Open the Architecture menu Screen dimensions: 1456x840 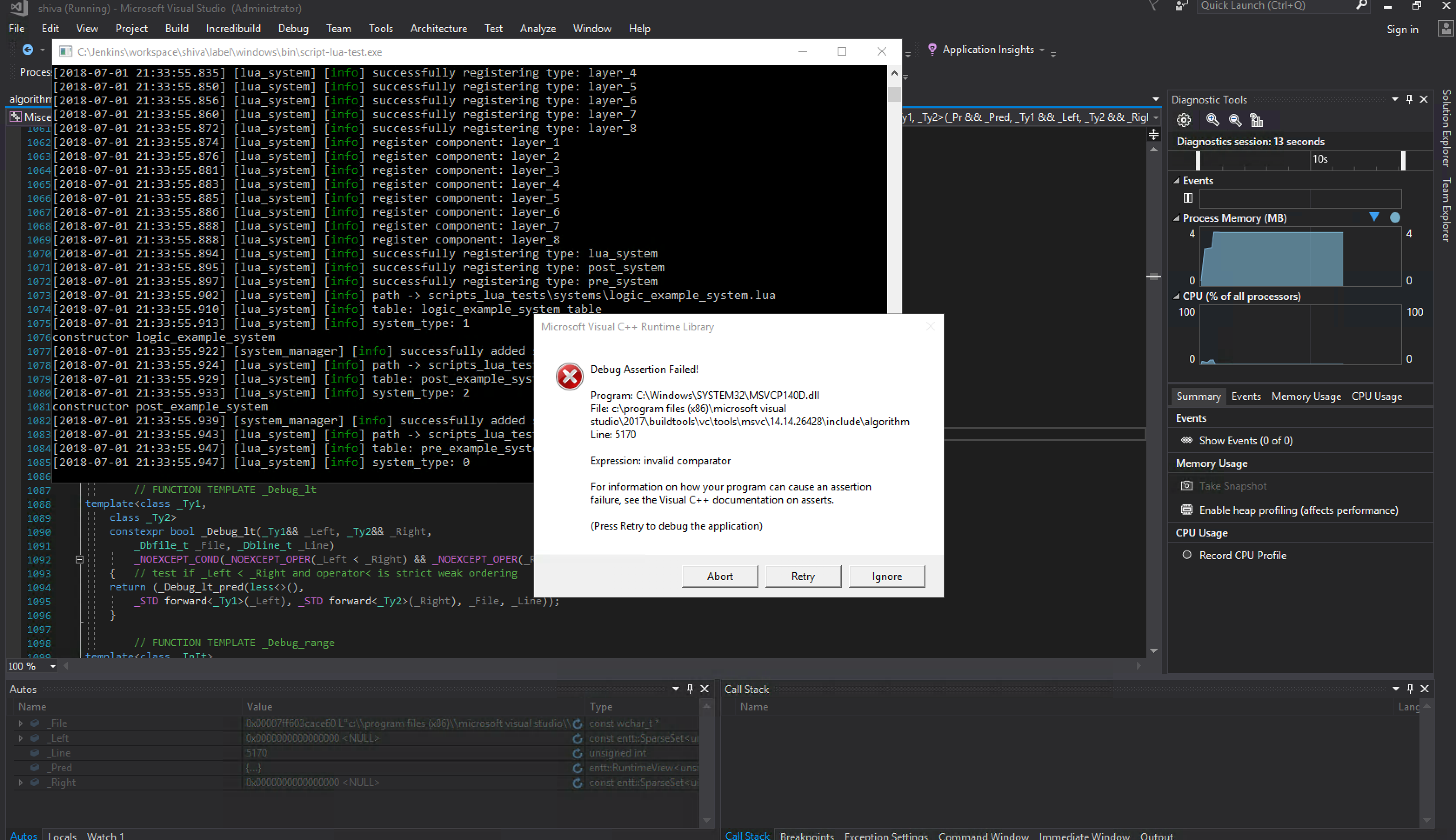(439, 28)
